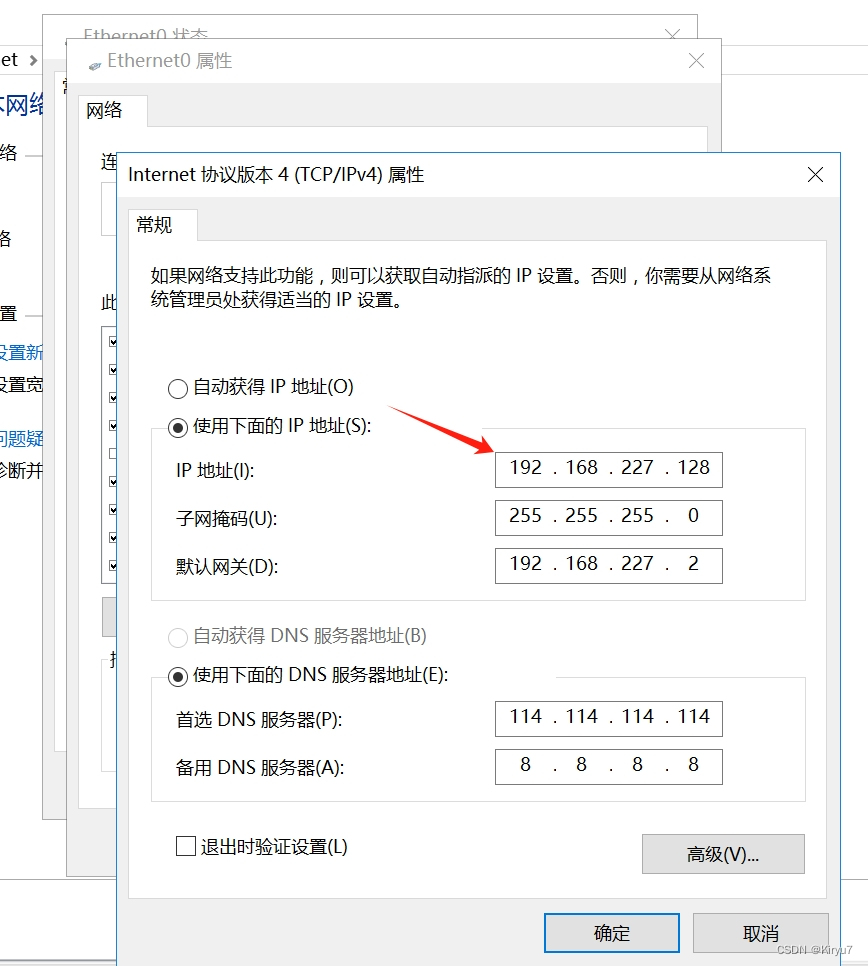
Task: Cancel with the 取消 button
Action: pyautogui.click(x=761, y=933)
